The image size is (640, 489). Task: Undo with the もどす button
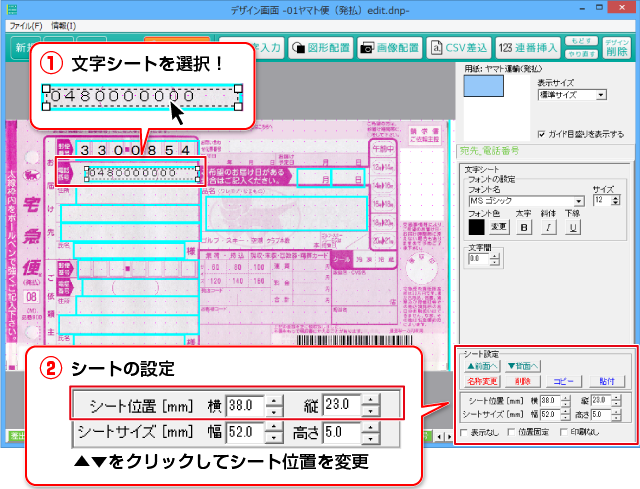pos(581,41)
